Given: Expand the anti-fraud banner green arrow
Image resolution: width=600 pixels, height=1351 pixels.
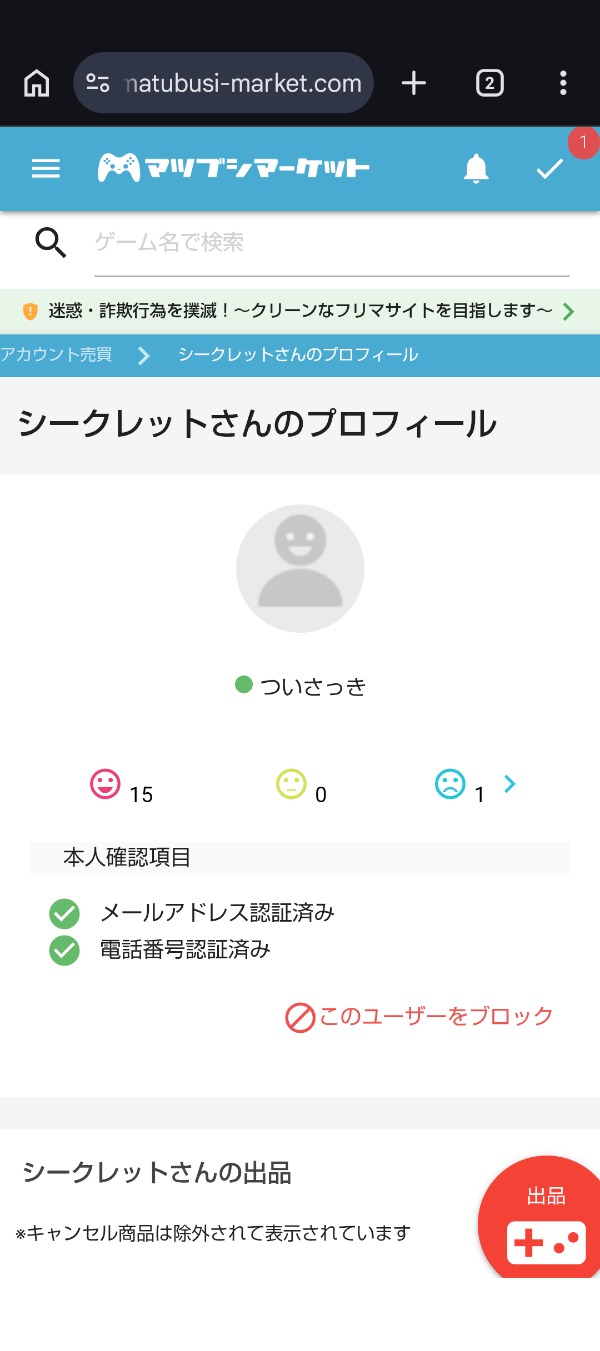Looking at the screenshot, I should tap(569, 311).
